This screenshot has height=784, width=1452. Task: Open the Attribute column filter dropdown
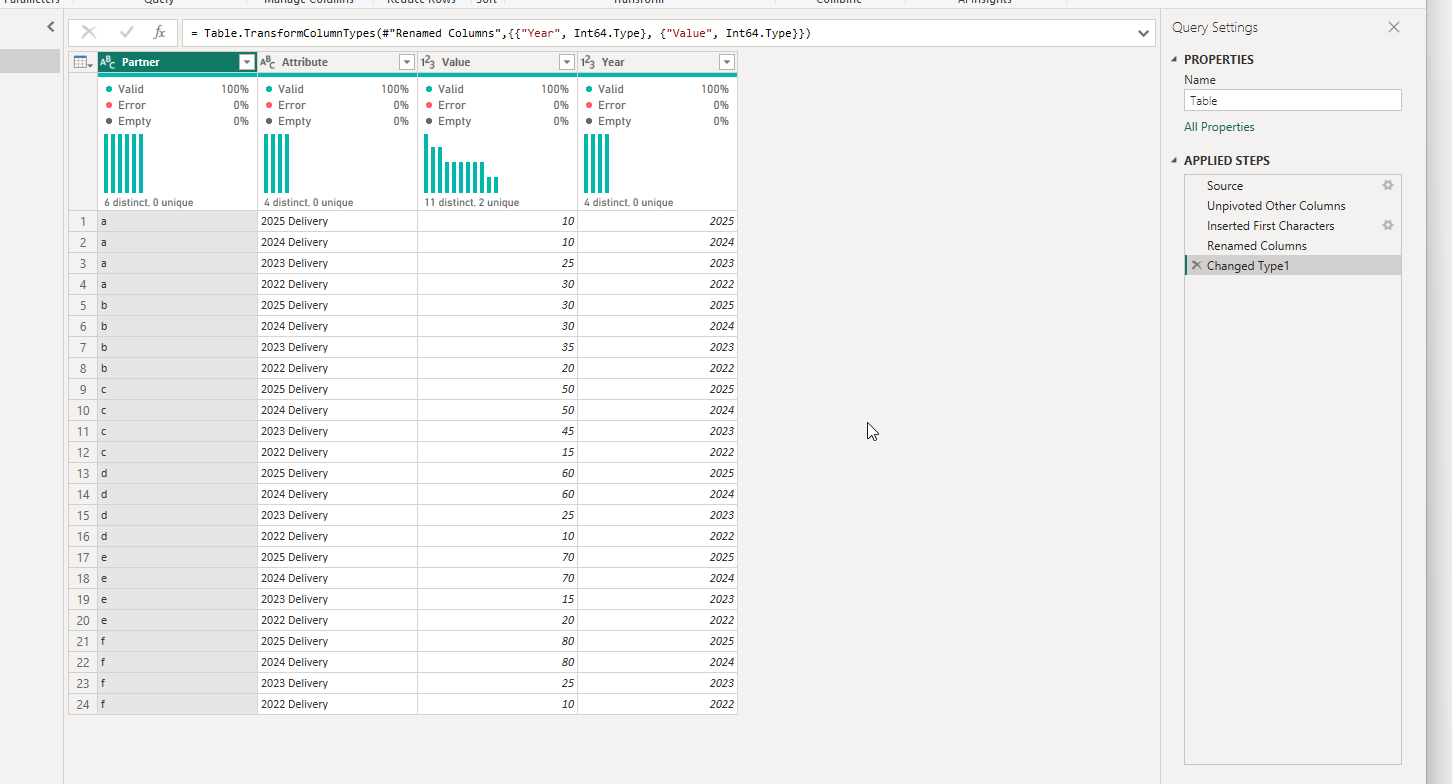coord(407,62)
